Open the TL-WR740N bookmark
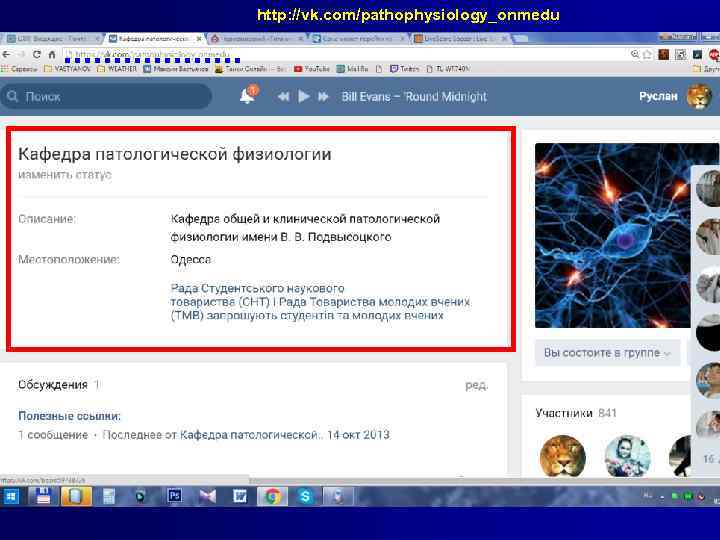The height and width of the screenshot is (540, 720). pos(448,69)
